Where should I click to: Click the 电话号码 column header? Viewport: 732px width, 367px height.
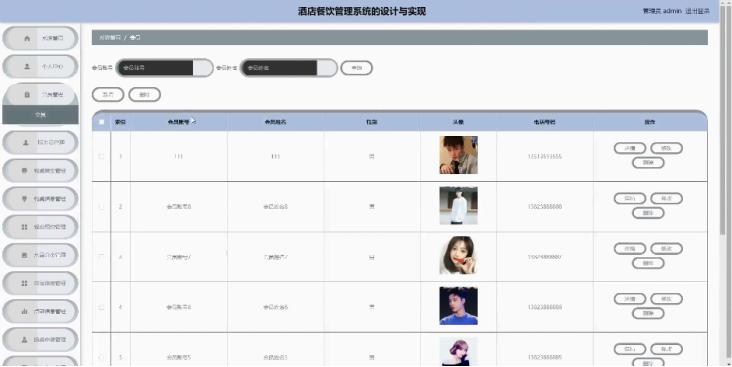tap(544, 122)
